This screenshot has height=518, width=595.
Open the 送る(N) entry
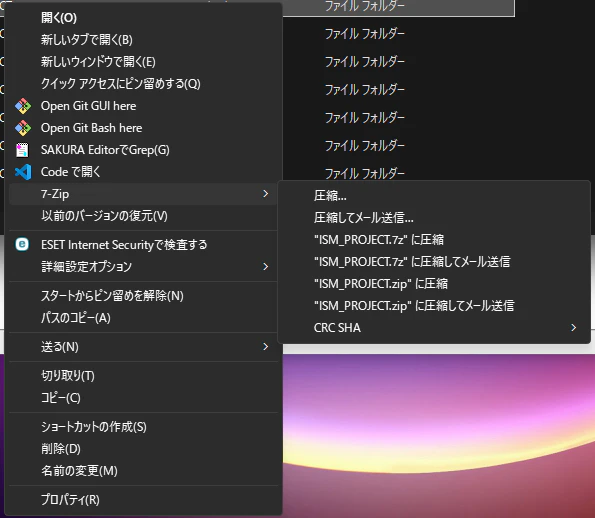click(143, 346)
